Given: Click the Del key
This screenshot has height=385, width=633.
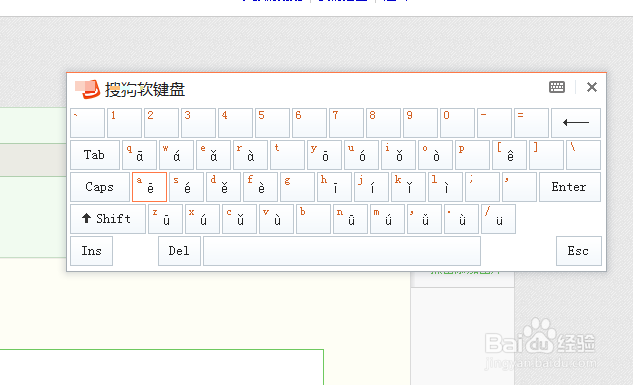Looking at the screenshot, I should [179, 251].
